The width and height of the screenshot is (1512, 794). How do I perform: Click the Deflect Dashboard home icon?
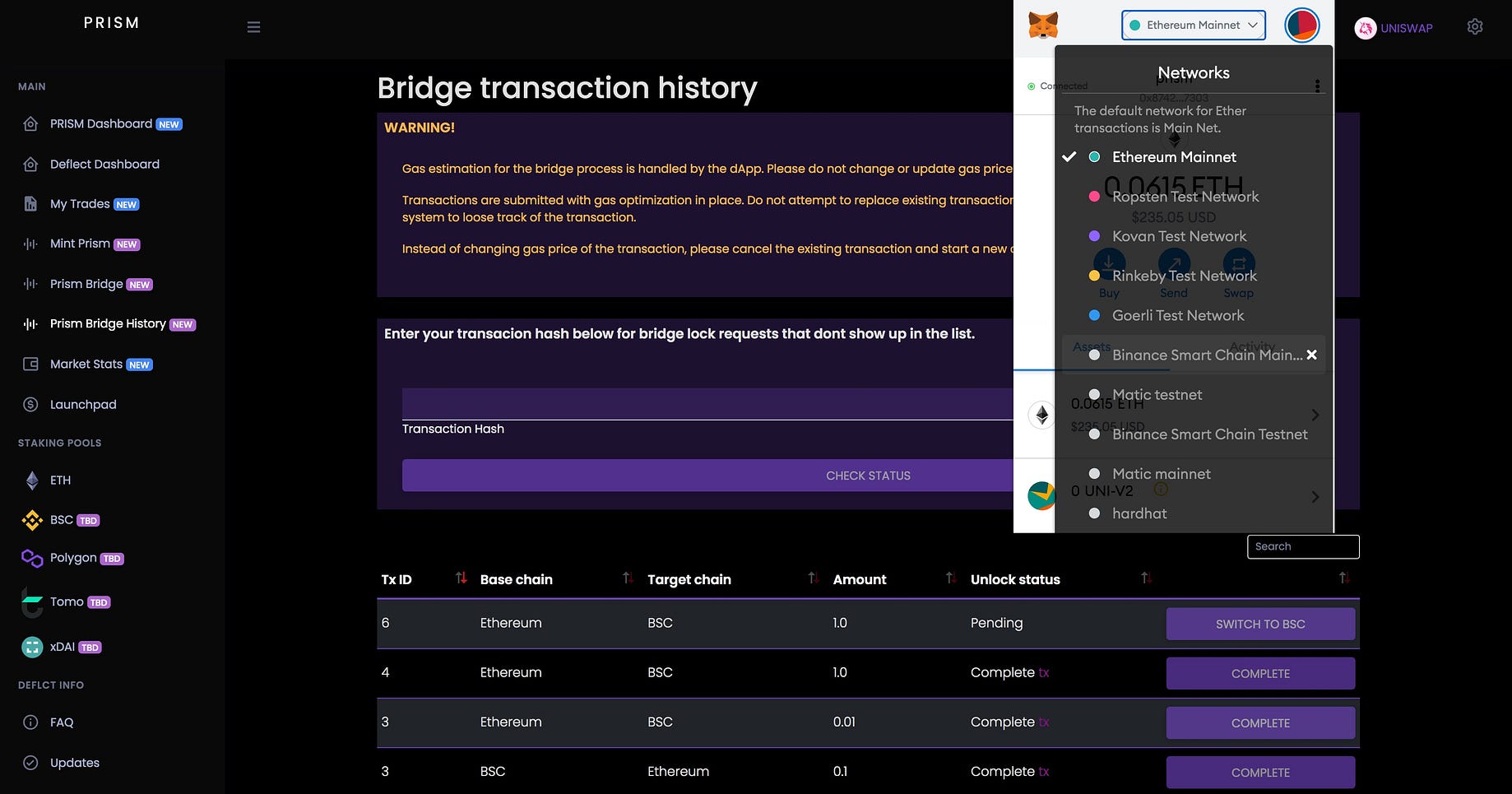tap(30, 165)
